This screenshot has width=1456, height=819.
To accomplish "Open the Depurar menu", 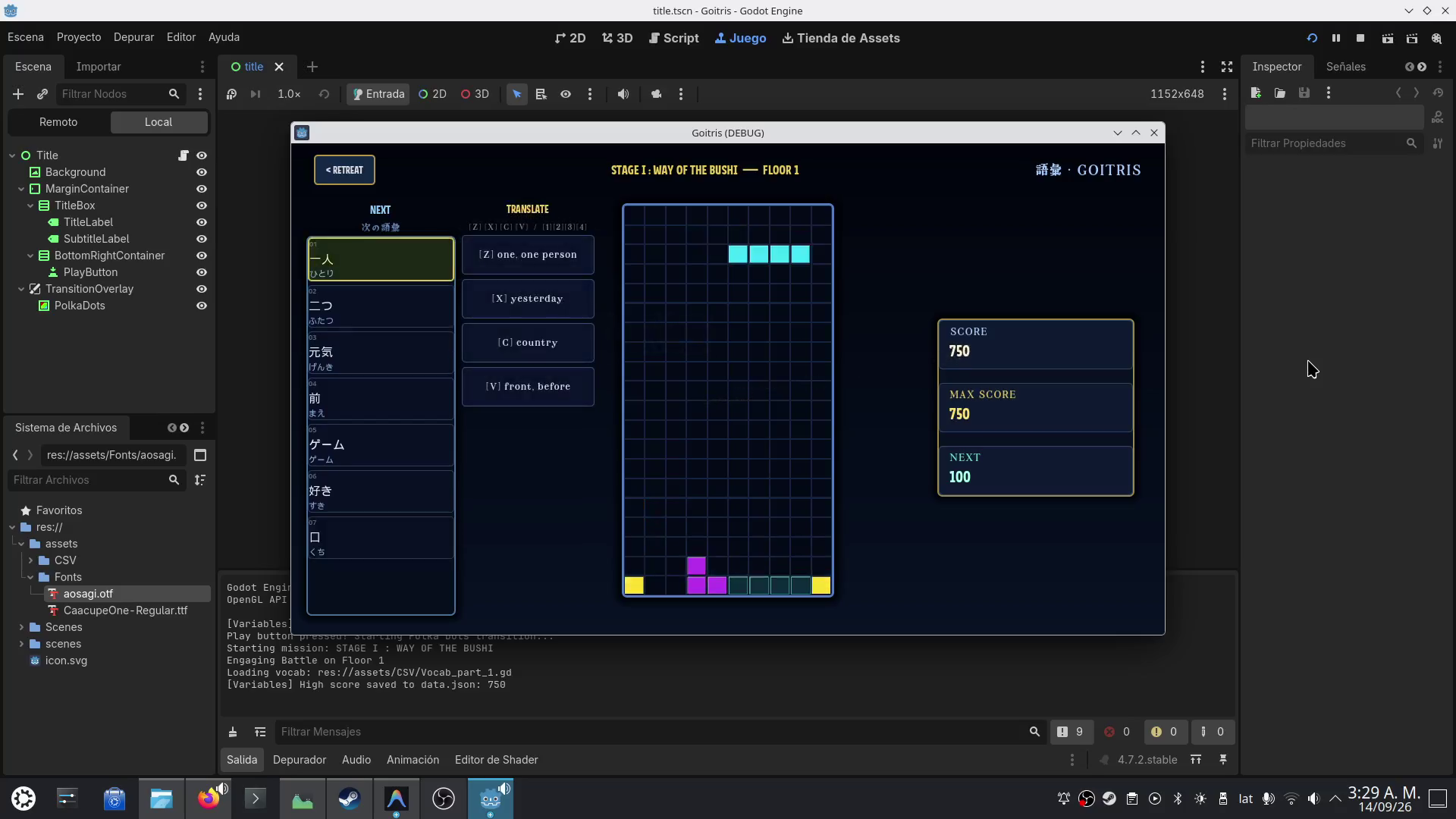I will (x=133, y=37).
